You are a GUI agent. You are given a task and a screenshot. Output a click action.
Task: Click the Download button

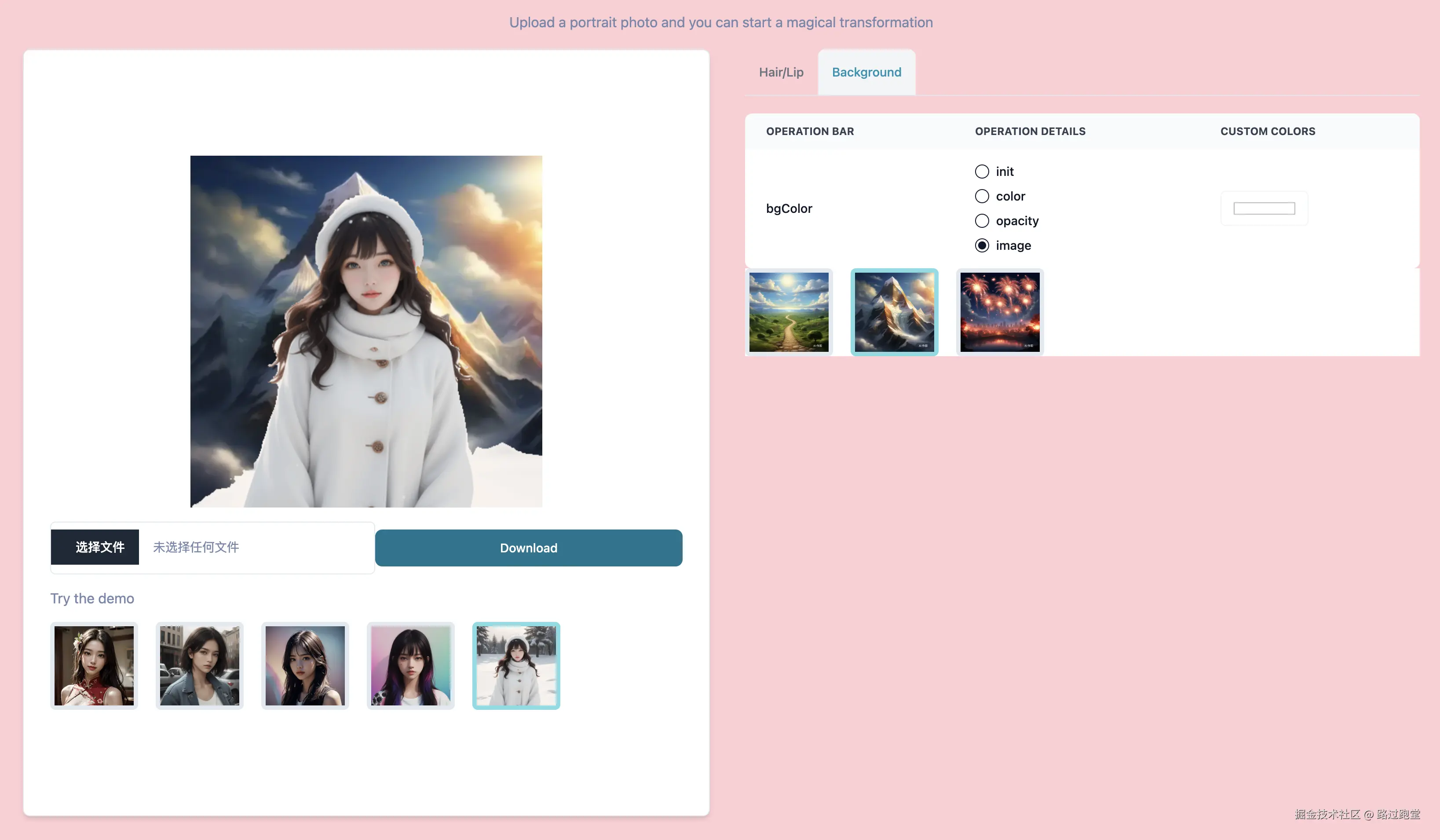pyautogui.click(x=528, y=548)
